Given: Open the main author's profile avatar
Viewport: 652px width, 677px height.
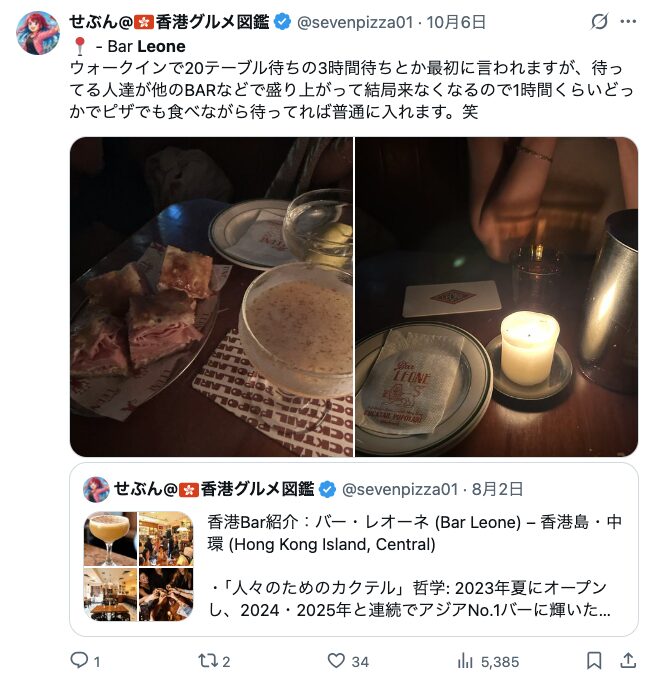Looking at the screenshot, I should [x=38, y=33].
